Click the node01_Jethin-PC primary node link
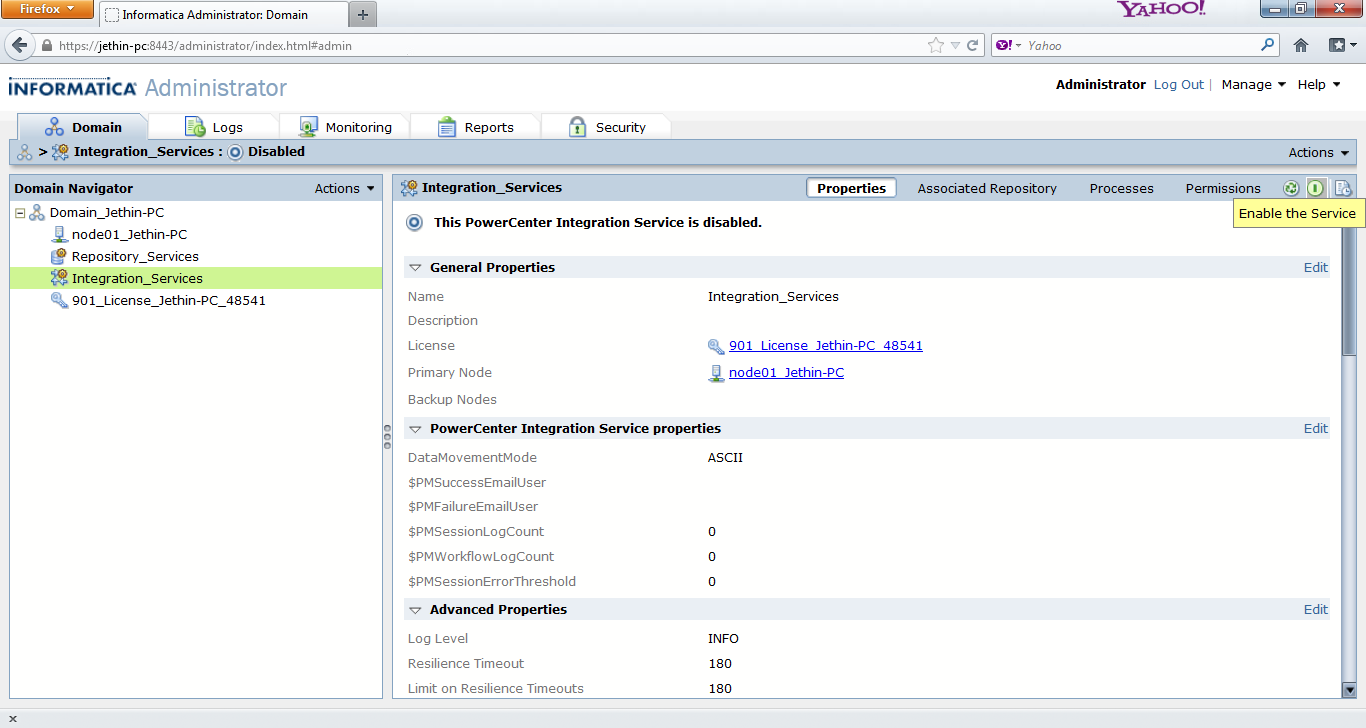The height and width of the screenshot is (728, 1366). (785, 372)
